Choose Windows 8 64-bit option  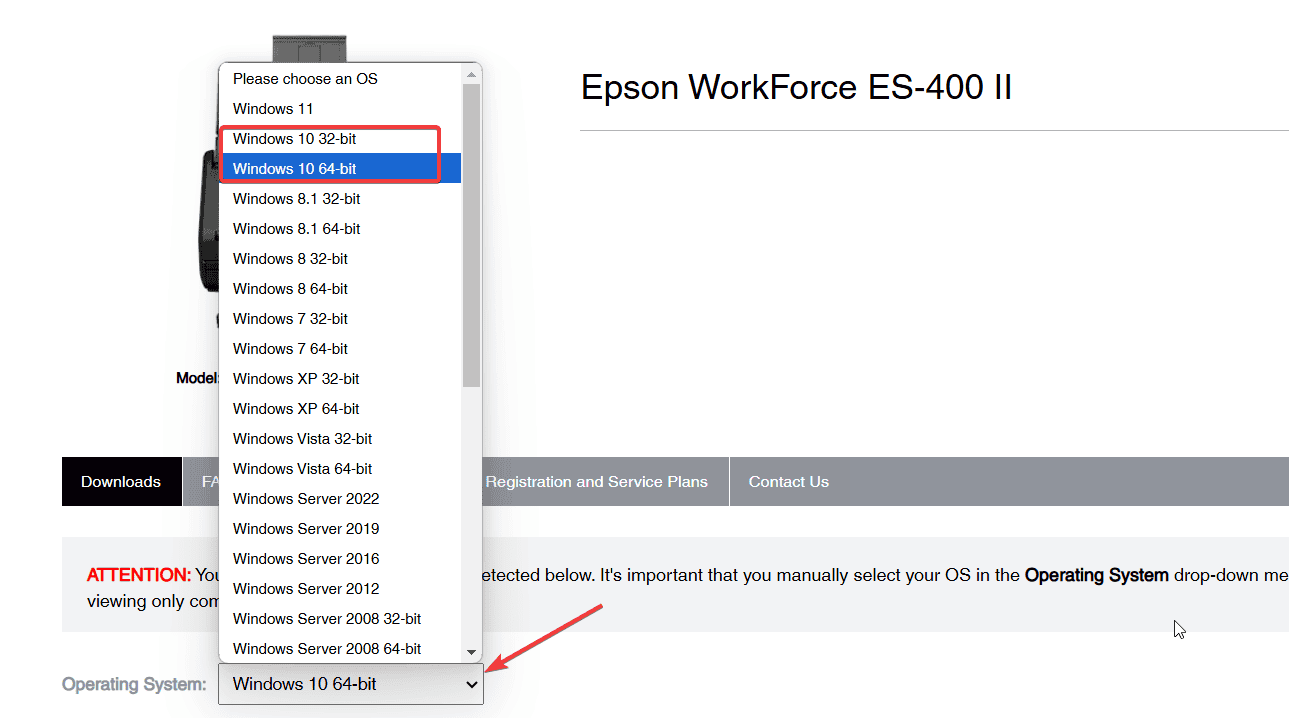coord(341,289)
